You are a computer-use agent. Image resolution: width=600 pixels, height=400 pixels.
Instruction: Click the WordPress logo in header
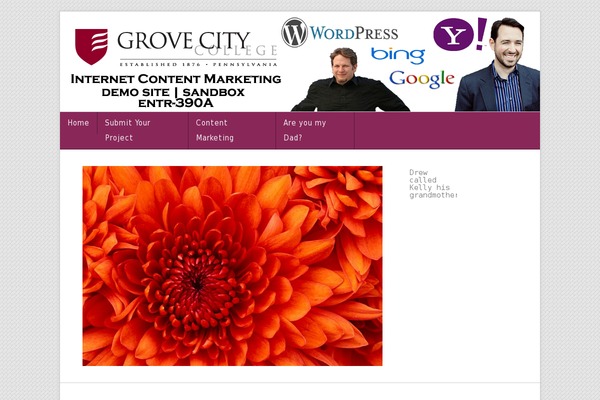point(340,33)
